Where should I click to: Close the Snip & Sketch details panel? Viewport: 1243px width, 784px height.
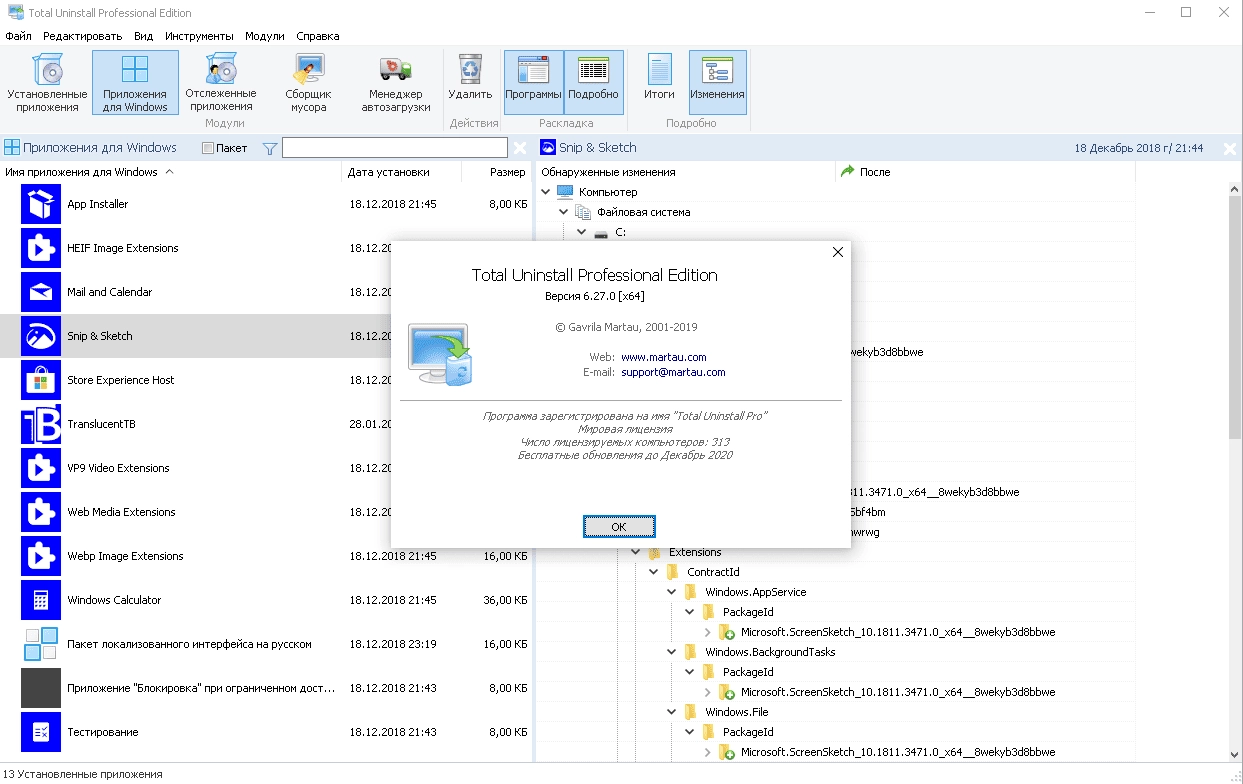(1229, 148)
